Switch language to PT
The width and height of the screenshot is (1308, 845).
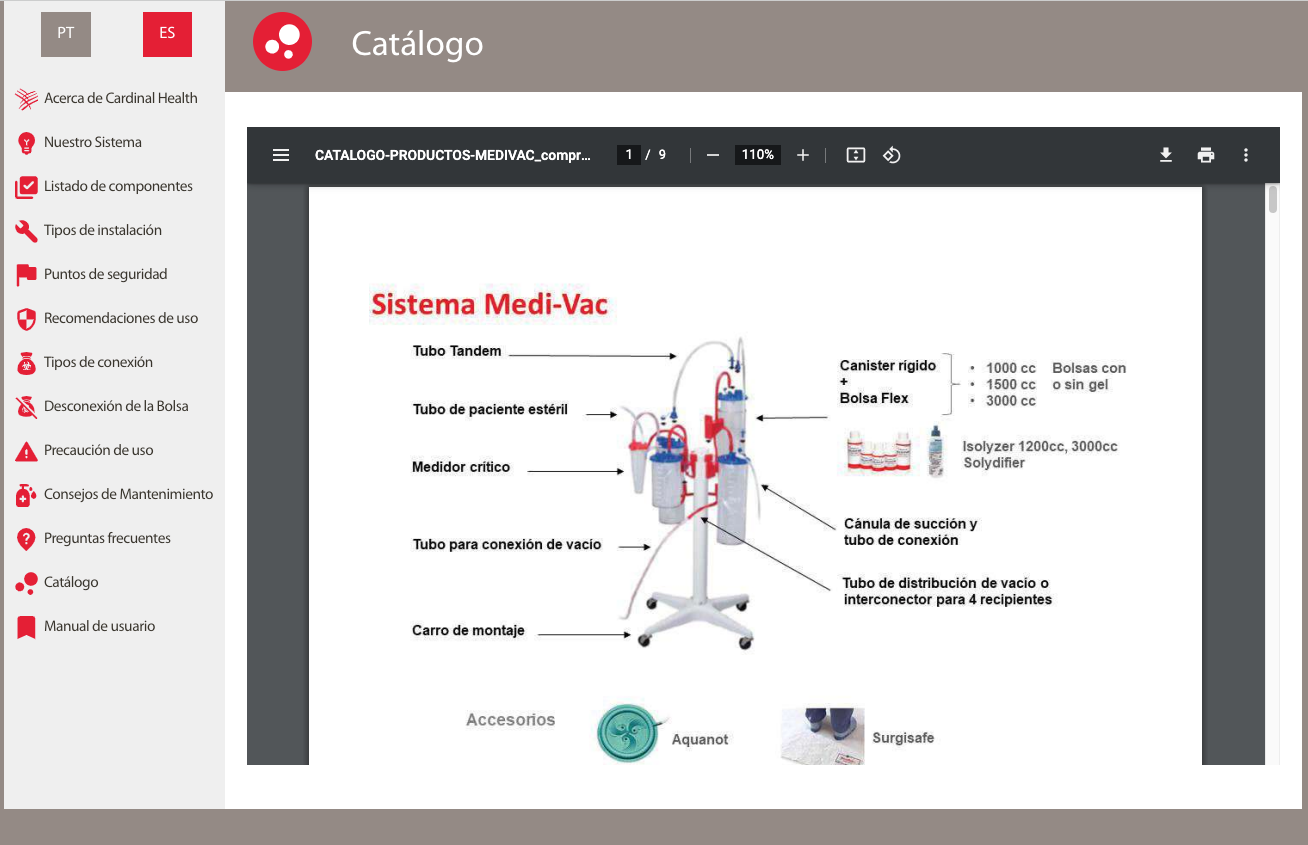point(66,34)
